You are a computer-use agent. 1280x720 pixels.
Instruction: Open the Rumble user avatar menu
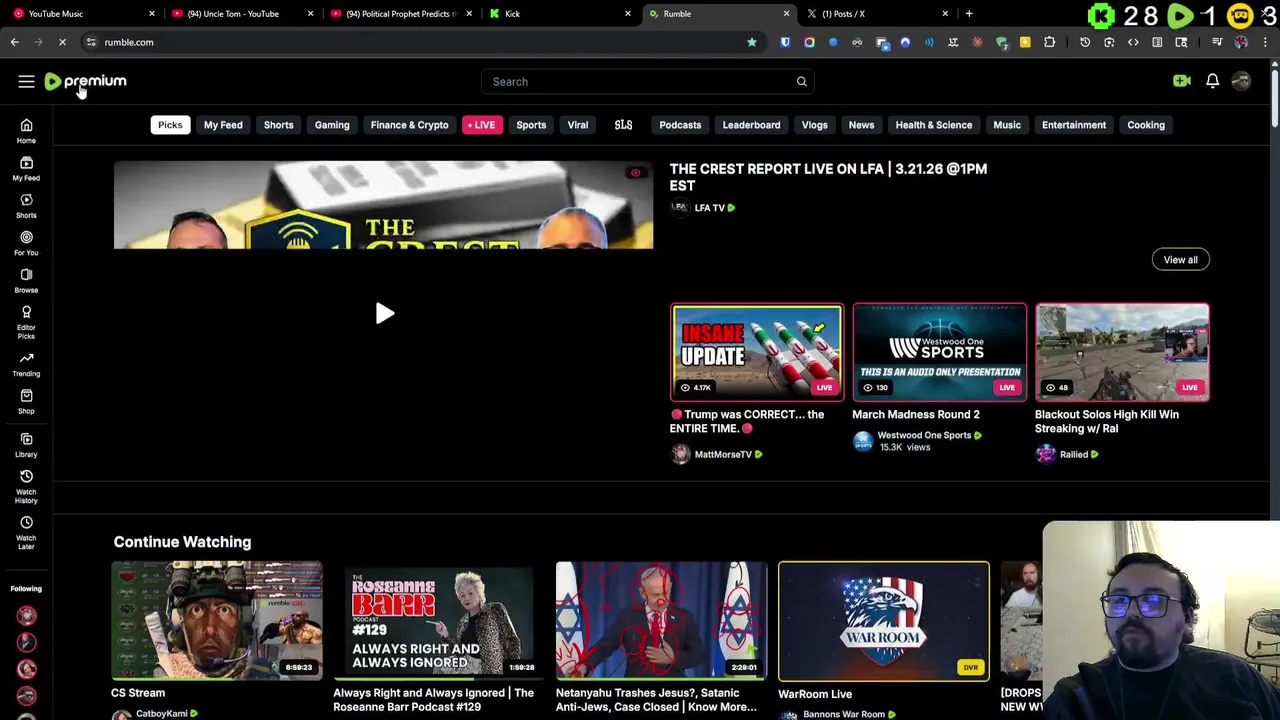pyautogui.click(x=1241, y=81)
